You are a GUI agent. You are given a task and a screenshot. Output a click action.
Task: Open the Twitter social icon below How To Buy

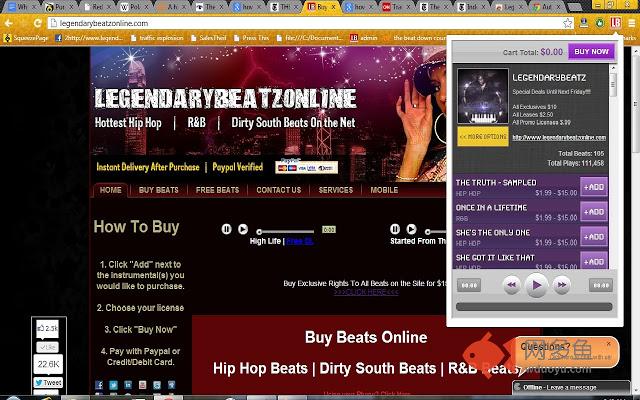tap(113, 385)
